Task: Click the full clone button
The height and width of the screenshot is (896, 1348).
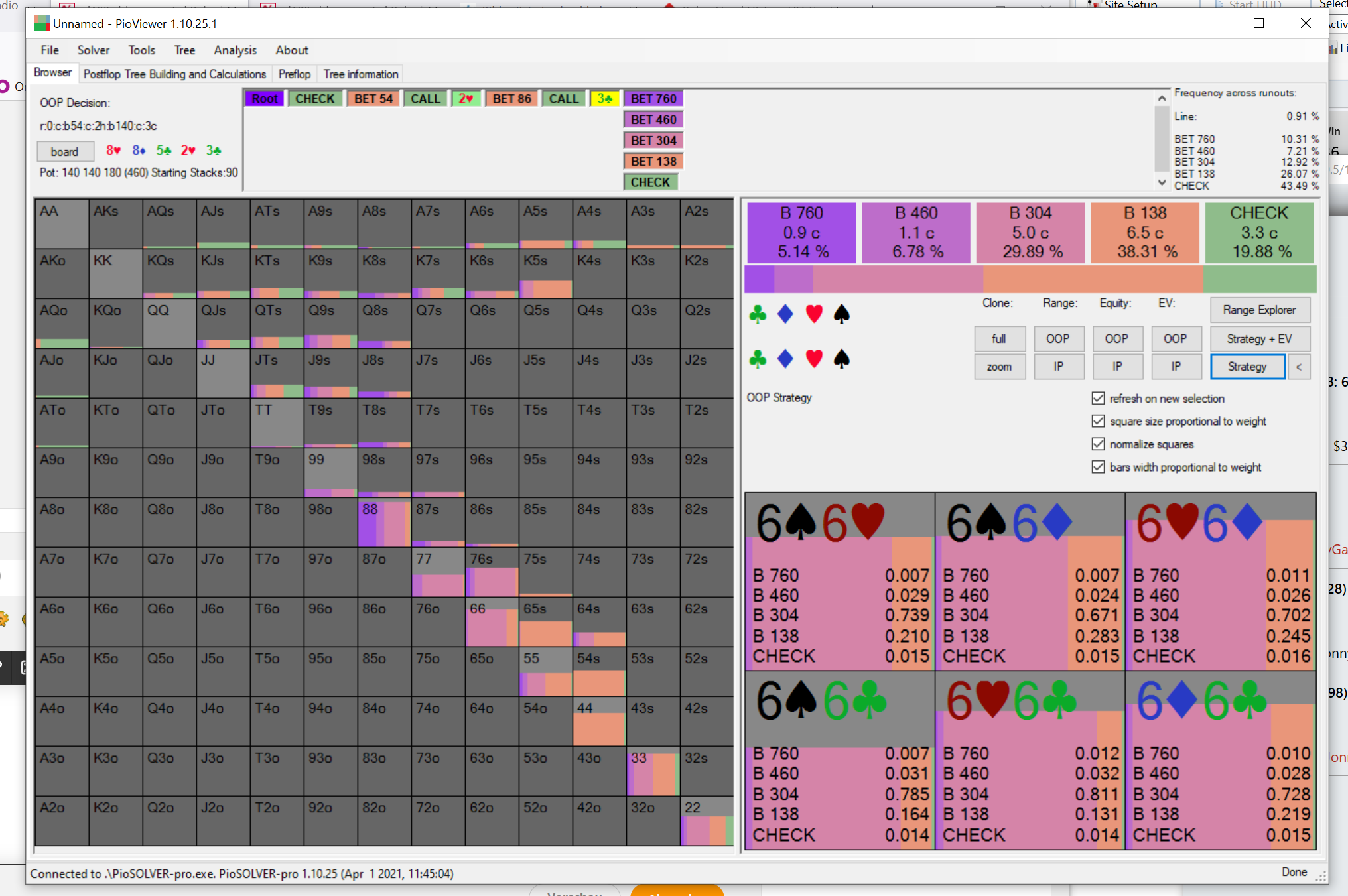Action: coord(999,339)
